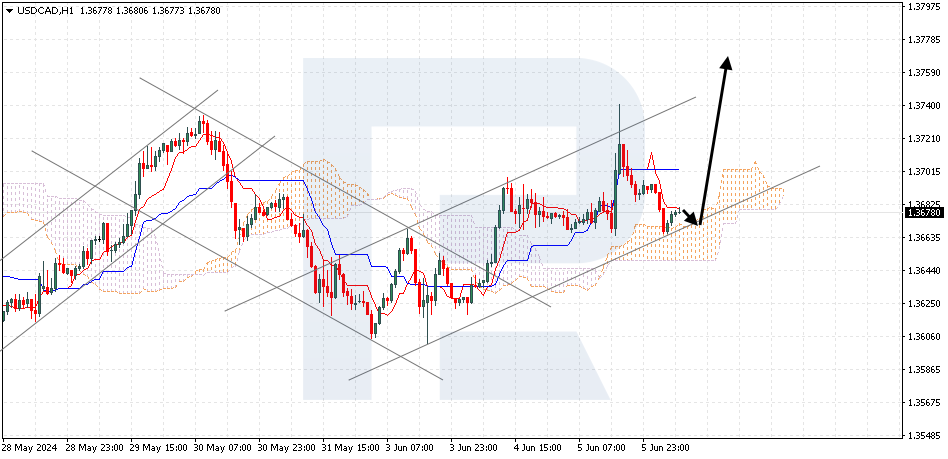
Task: Click the OHLC values 1.36778 1.36806 header text
Action: click(x=114, y=11)
